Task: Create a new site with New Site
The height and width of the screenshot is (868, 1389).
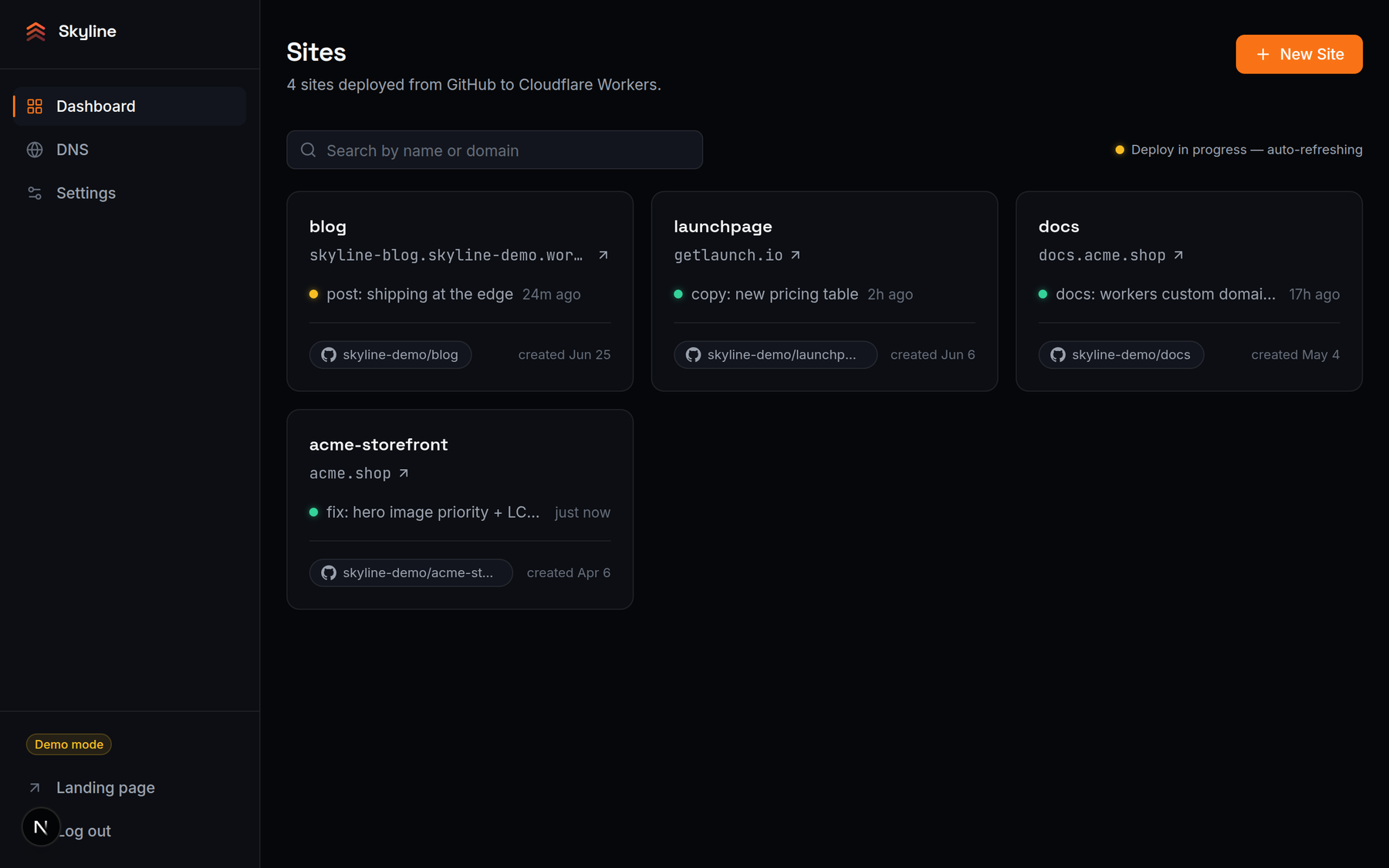Action: pyautogui.click(x=1299, y=54)
